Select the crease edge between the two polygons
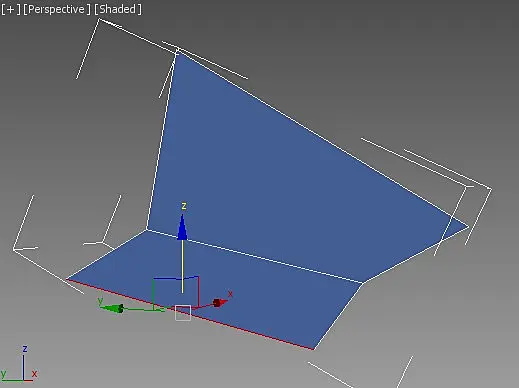This screenshot has height=388, width=519. 255,256
